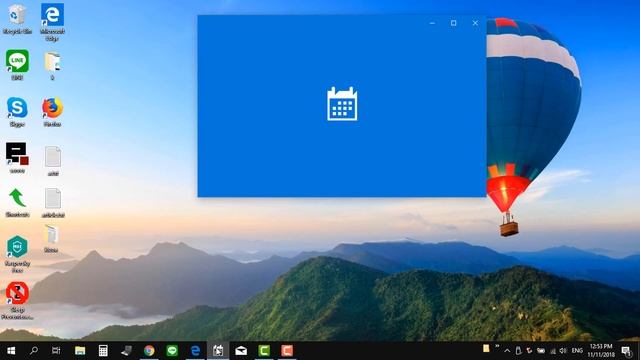Screen dimensions: 640x360
Task: Open Mail app from taskbar
Action: tap(241, 351)
